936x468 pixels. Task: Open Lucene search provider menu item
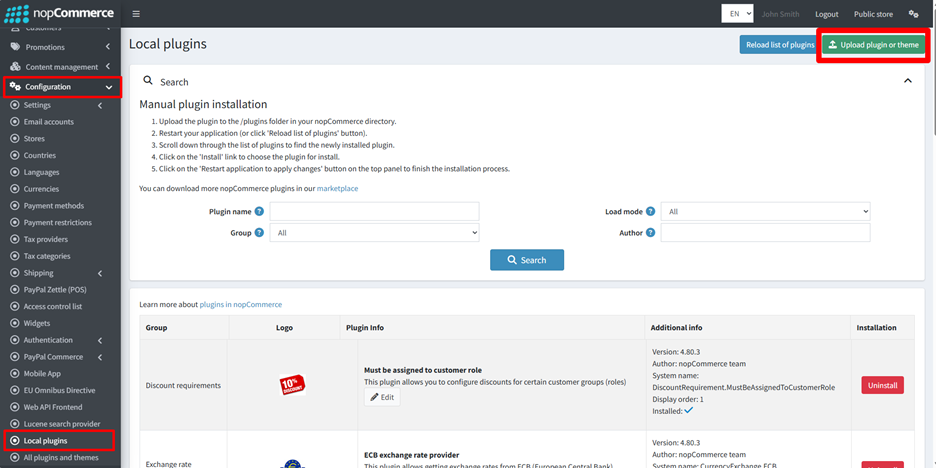click(60, 424)
